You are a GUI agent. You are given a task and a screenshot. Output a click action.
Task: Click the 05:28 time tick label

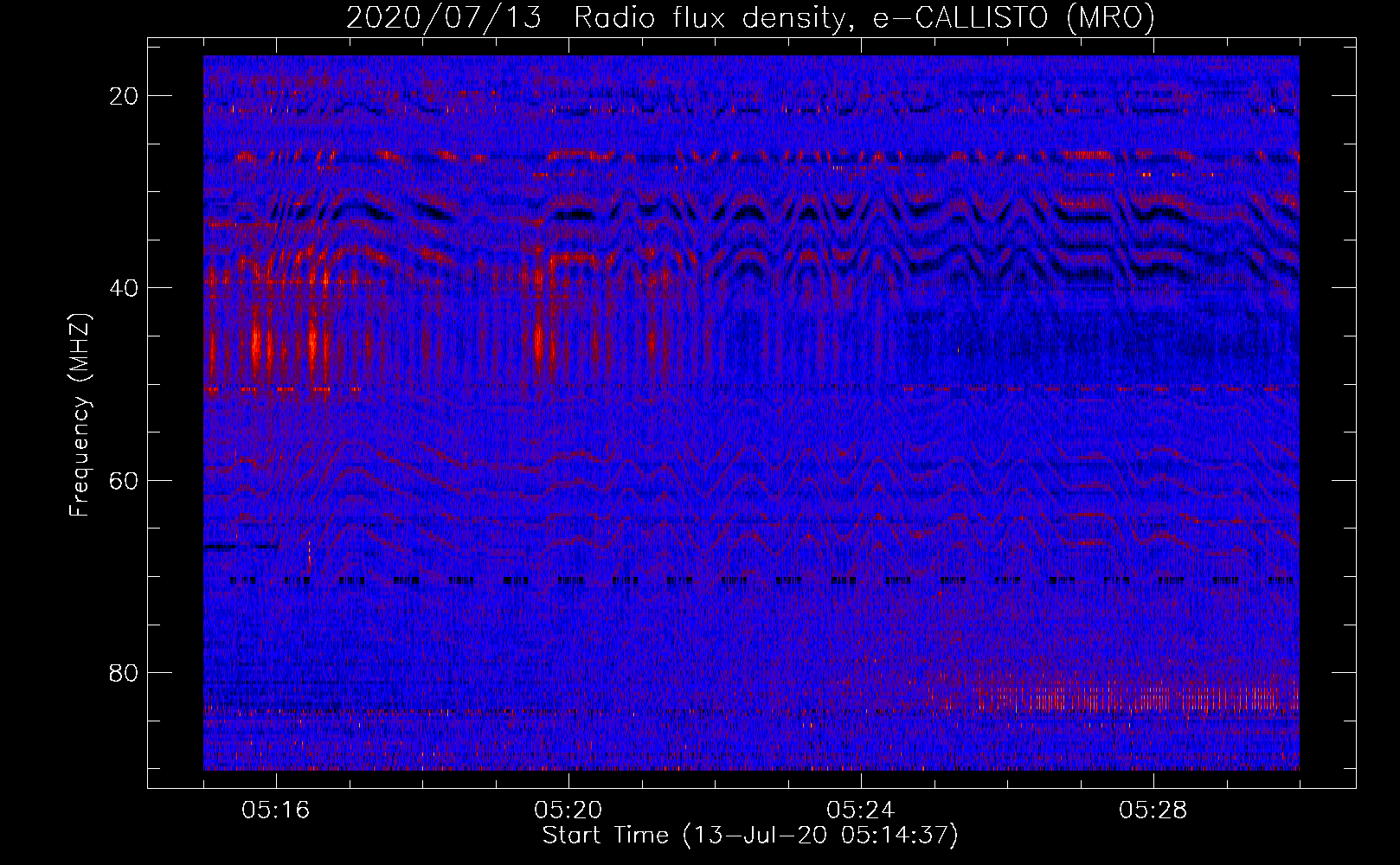(1153, 811)
